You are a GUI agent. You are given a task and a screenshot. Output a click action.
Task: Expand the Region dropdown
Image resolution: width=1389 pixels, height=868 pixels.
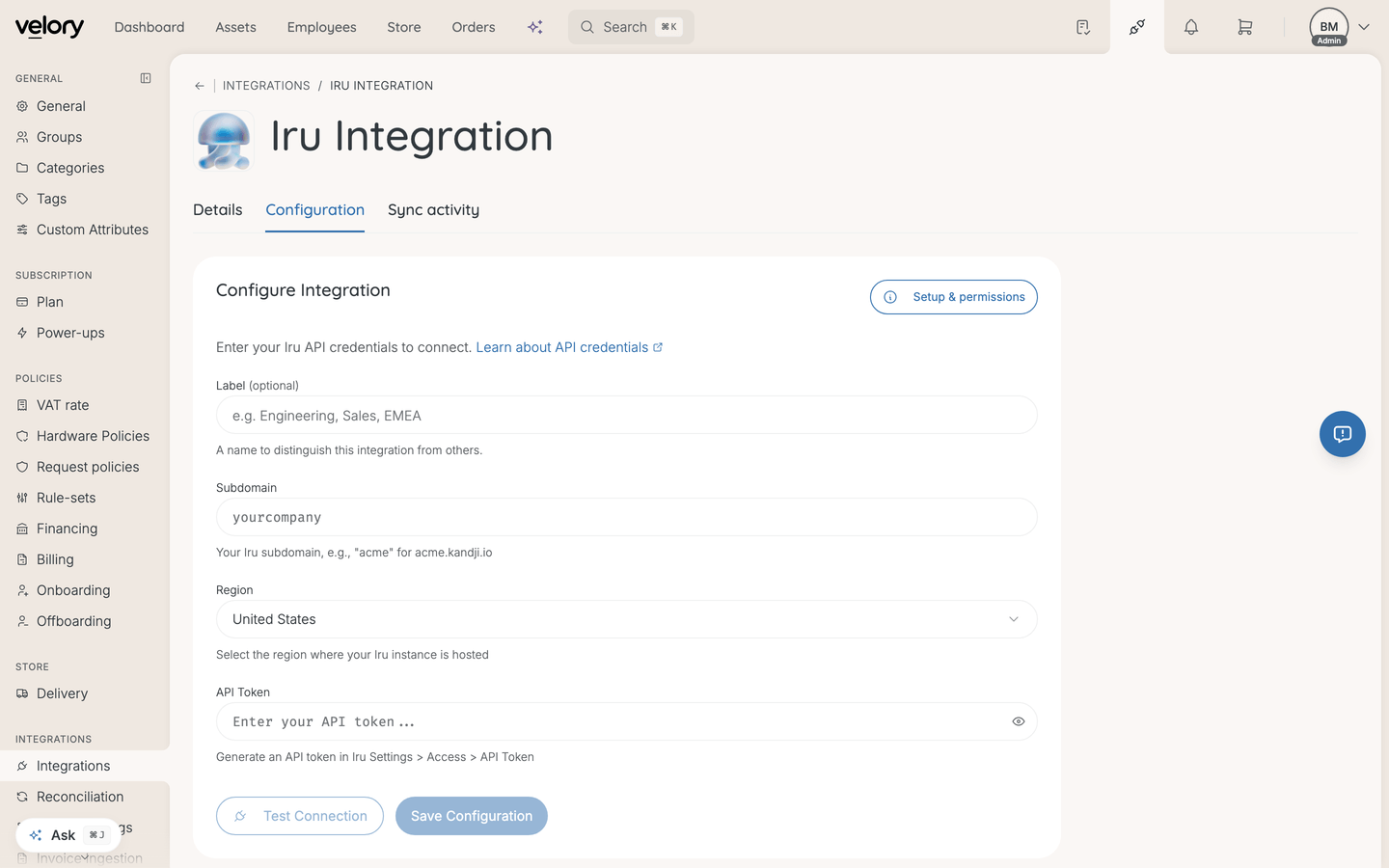click(627, 619)
